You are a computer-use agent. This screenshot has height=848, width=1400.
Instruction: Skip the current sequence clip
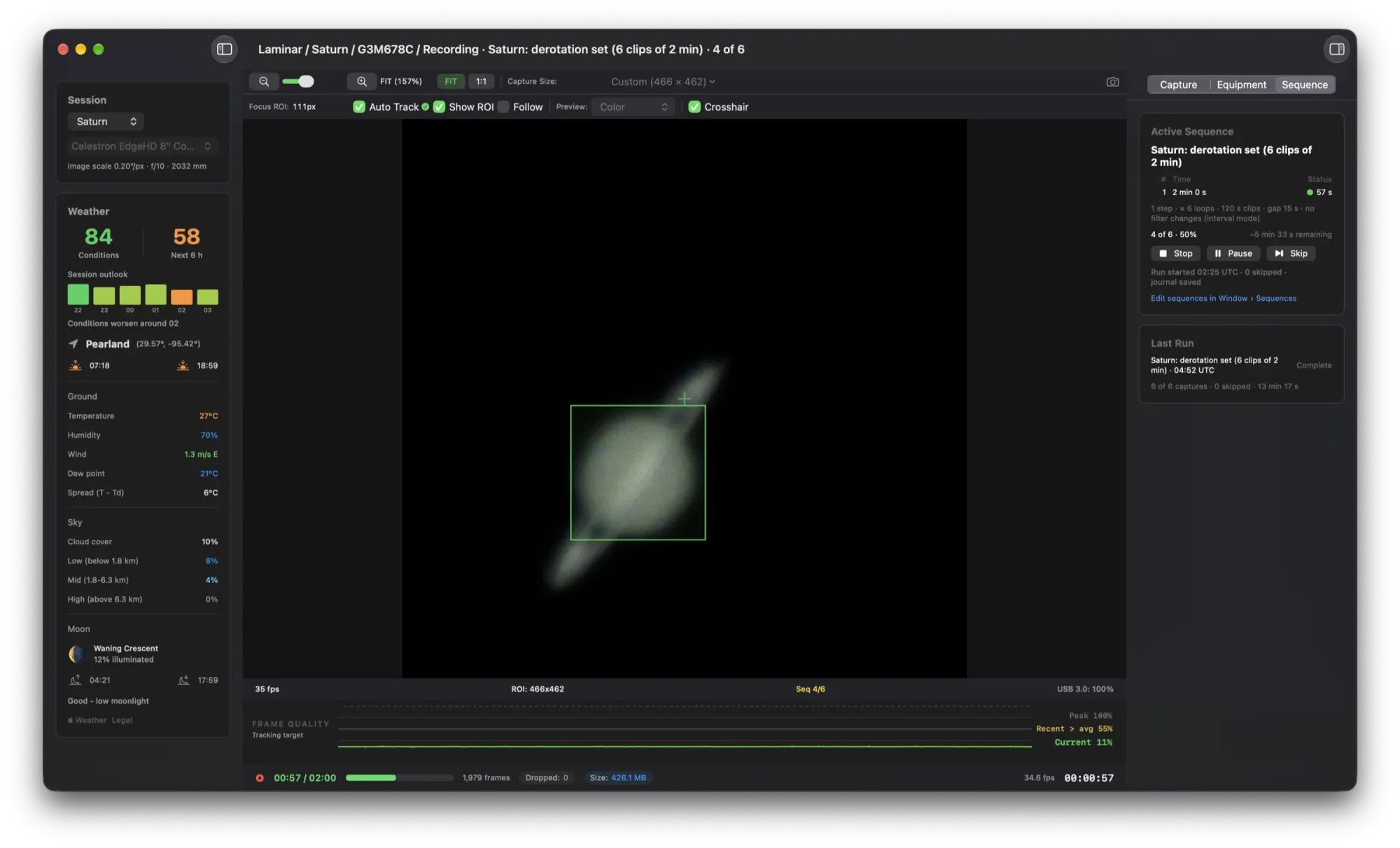pos(1291,253)
